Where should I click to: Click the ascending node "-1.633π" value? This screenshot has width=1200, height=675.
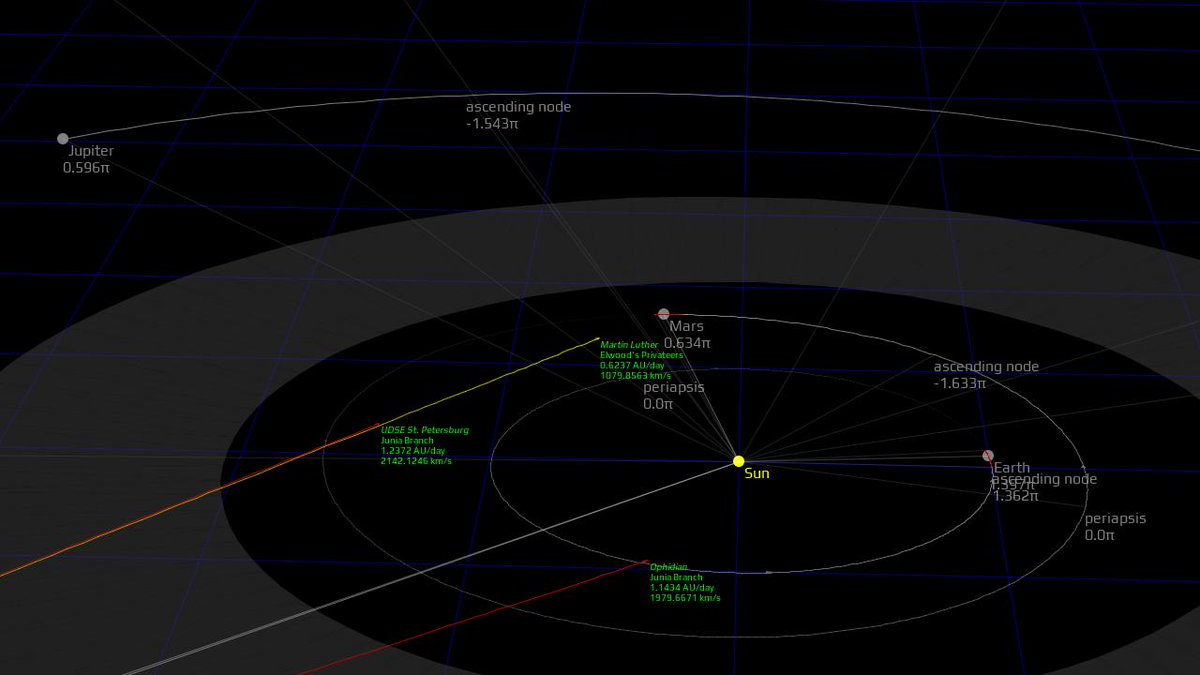[960, 383]
